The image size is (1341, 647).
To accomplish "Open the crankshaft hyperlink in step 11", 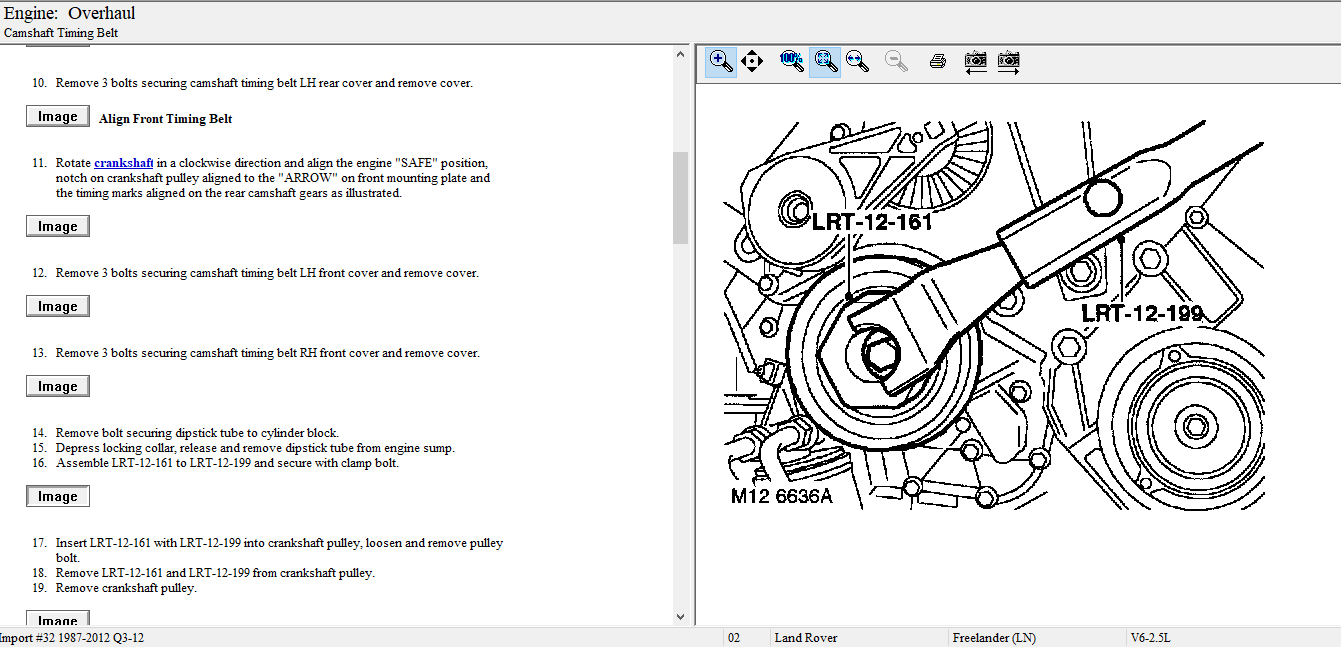I will pyautogui.click(x=123, y=163).
